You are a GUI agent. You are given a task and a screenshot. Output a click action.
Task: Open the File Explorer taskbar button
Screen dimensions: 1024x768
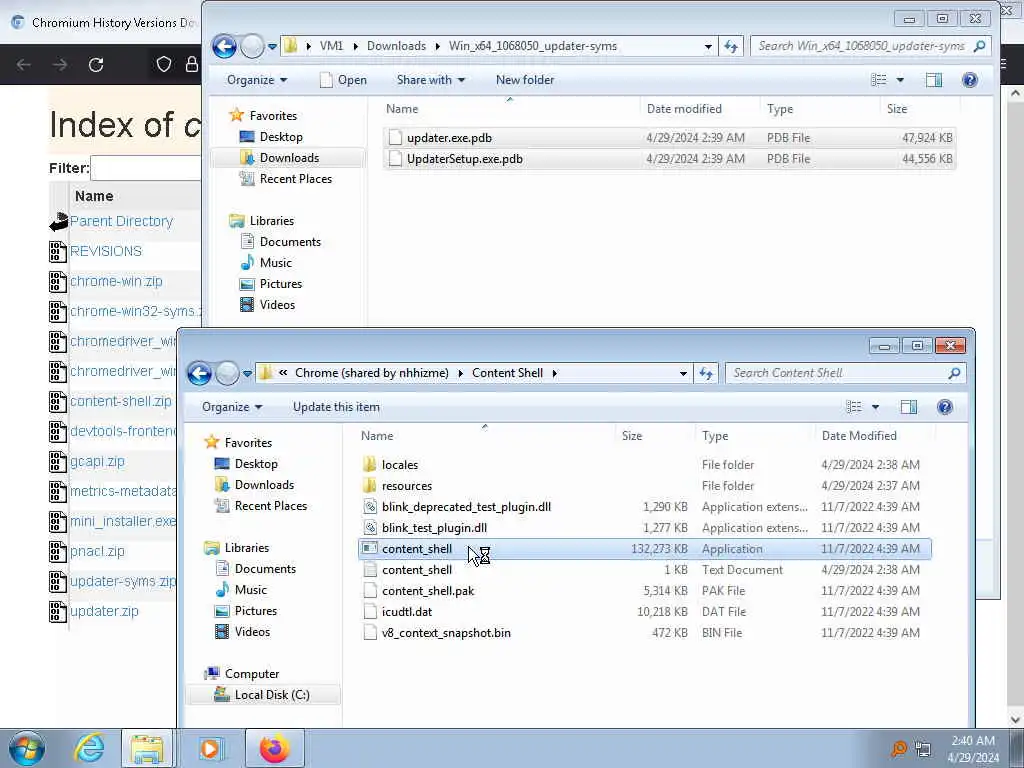(147, 748)
